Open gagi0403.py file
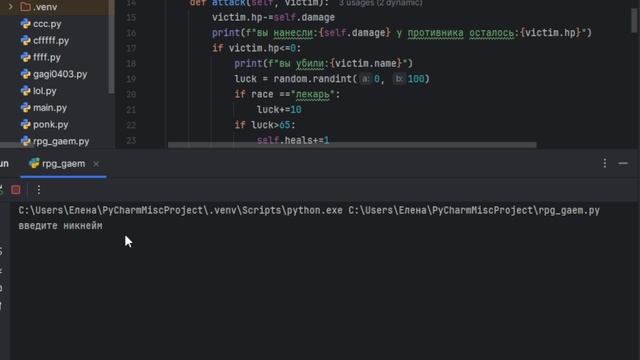 pos(60,74)
